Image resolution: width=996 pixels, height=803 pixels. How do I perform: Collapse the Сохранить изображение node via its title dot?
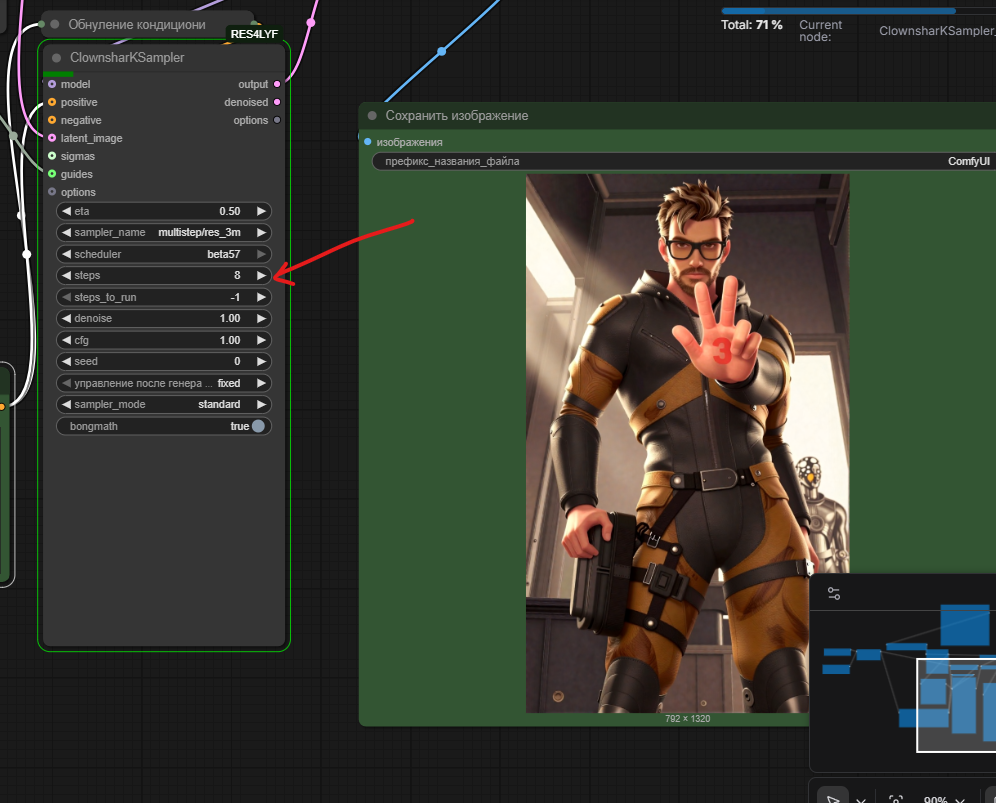click(x=372, y=116)
